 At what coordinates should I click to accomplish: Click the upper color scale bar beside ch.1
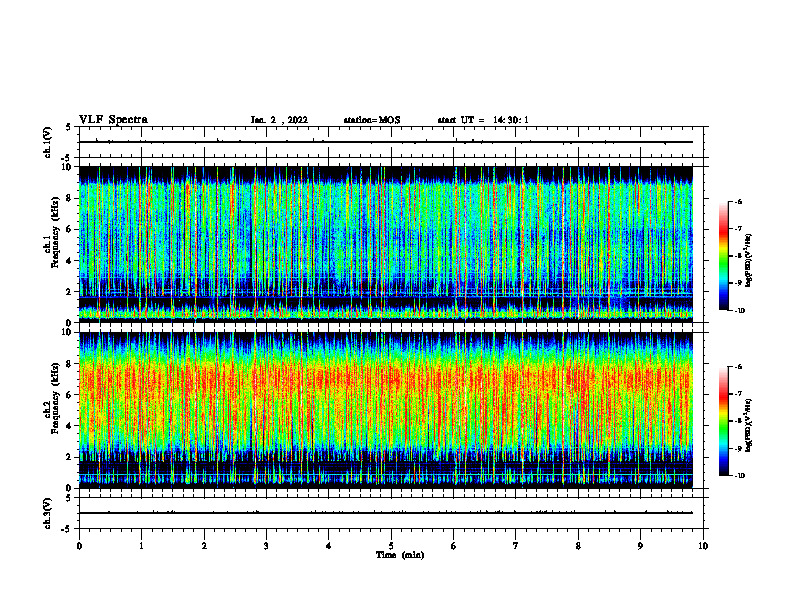click(x=723, y=256)
